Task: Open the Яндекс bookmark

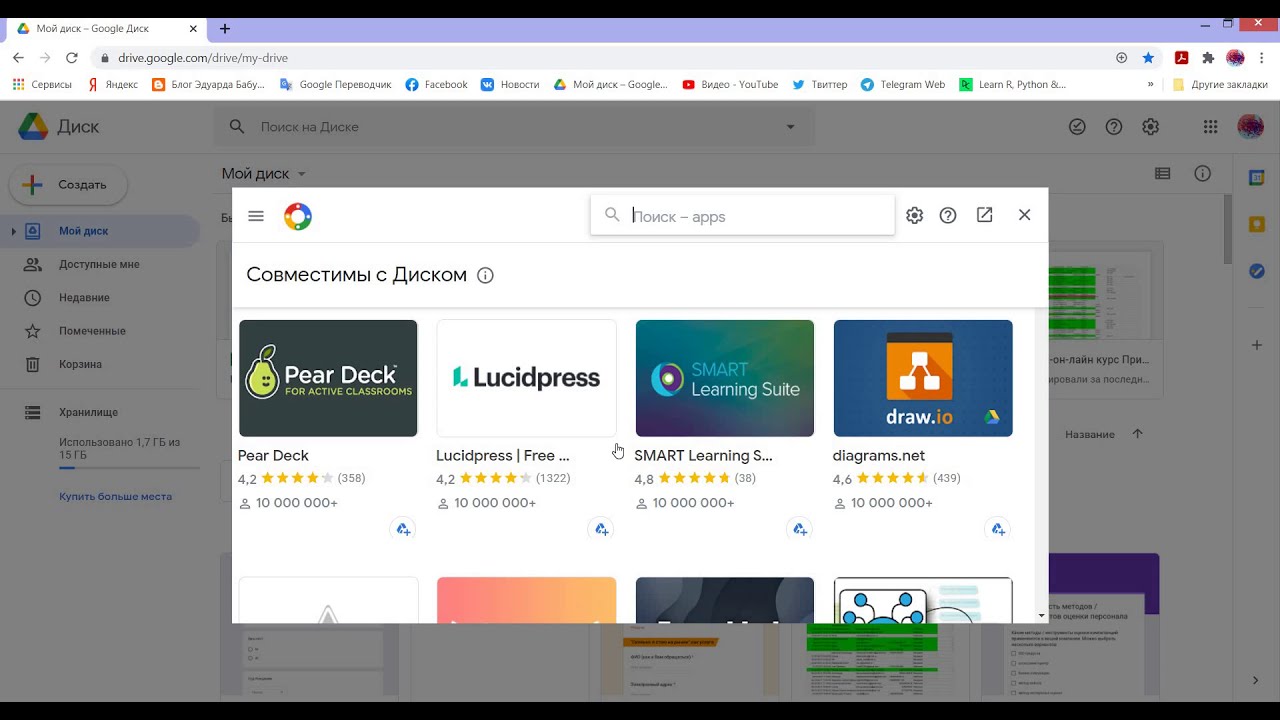Action: point(113,85)
